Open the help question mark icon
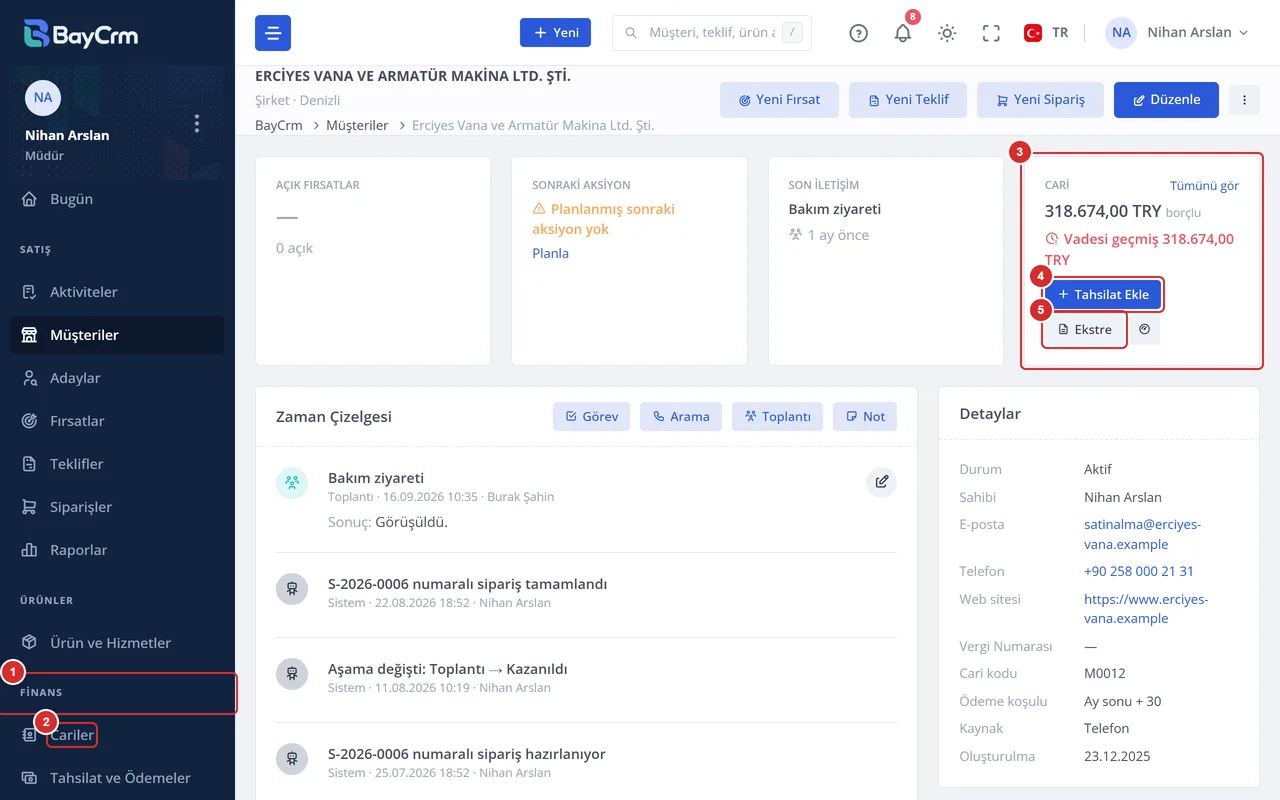The height and width of the screenshot is (800, 1280). [858, 33]
